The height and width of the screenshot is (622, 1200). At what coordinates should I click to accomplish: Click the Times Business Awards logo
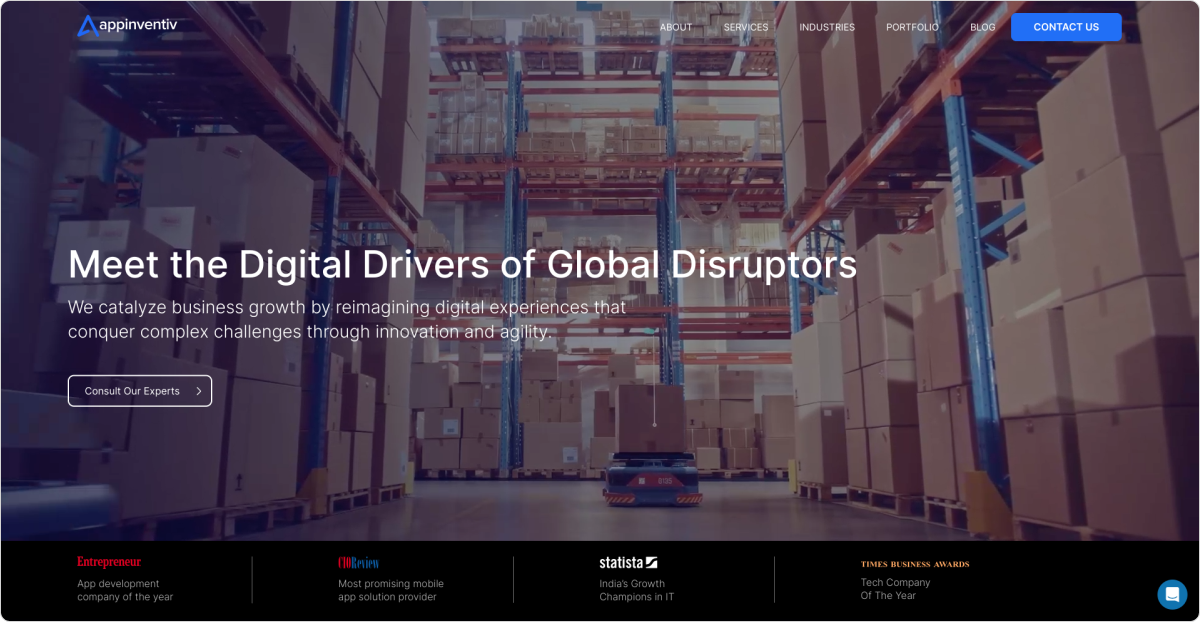tap(914, 564)
